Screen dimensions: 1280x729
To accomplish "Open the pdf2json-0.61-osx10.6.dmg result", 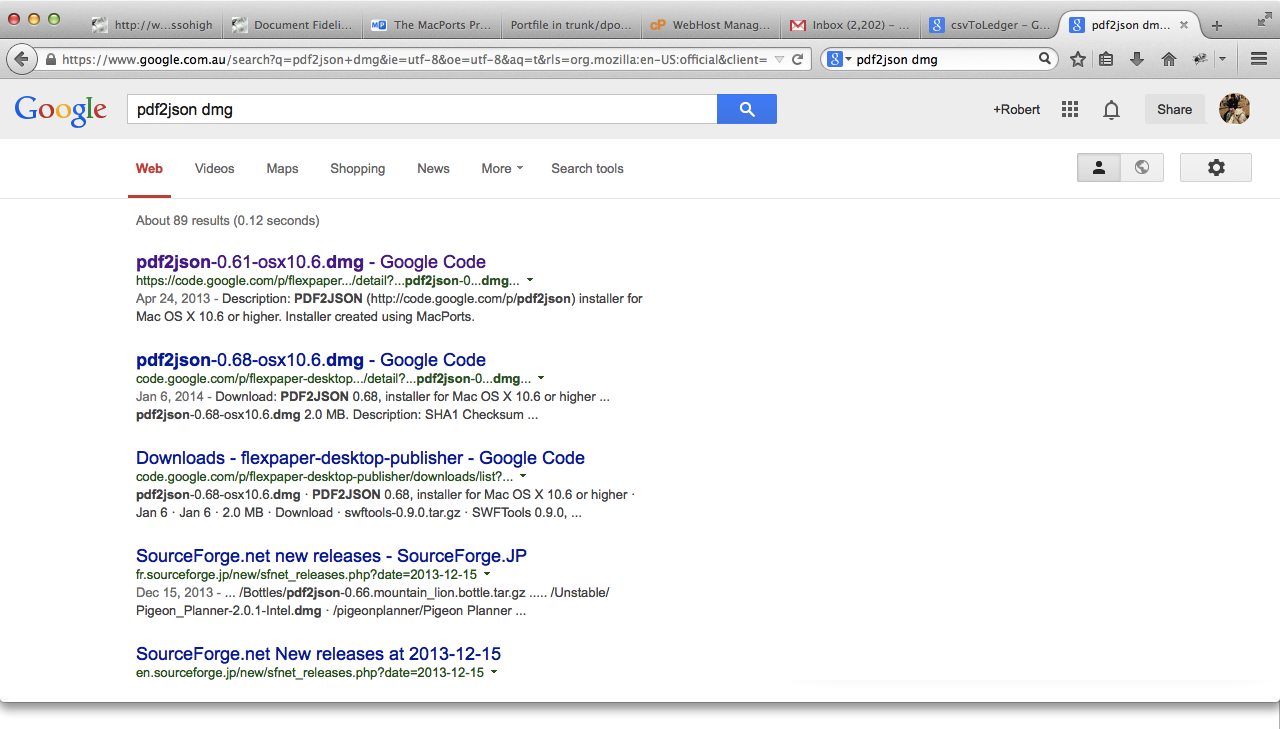I will 311,262.
